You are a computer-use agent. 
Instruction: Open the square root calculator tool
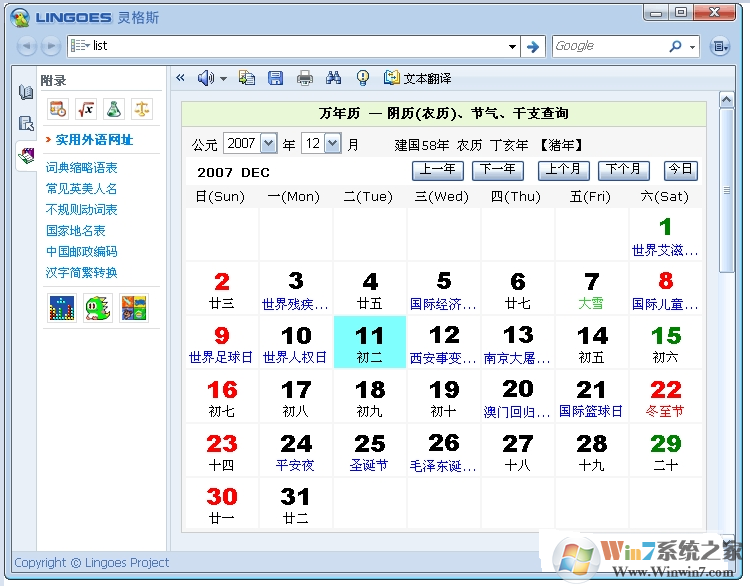(86, 109)
